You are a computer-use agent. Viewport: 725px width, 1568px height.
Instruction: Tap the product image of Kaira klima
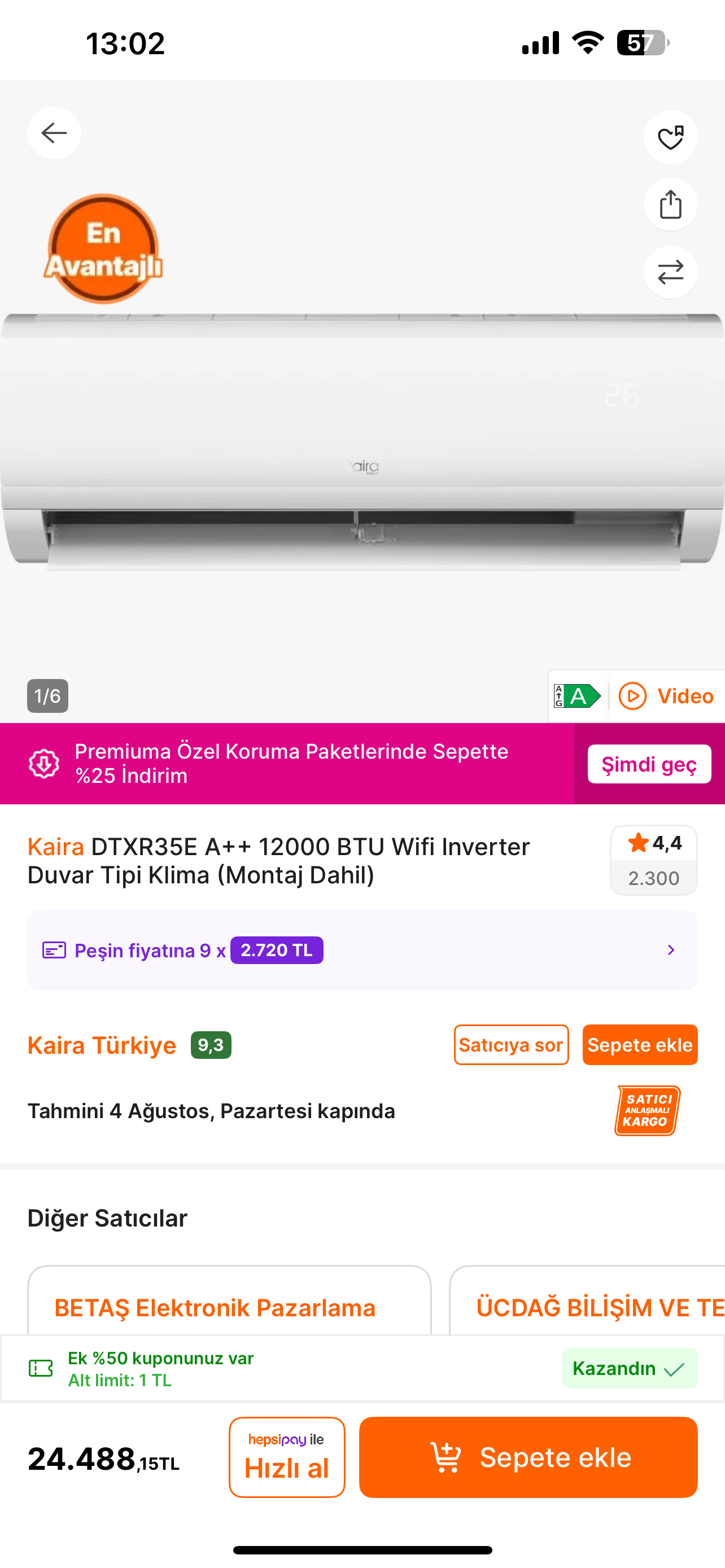[362, 441]
